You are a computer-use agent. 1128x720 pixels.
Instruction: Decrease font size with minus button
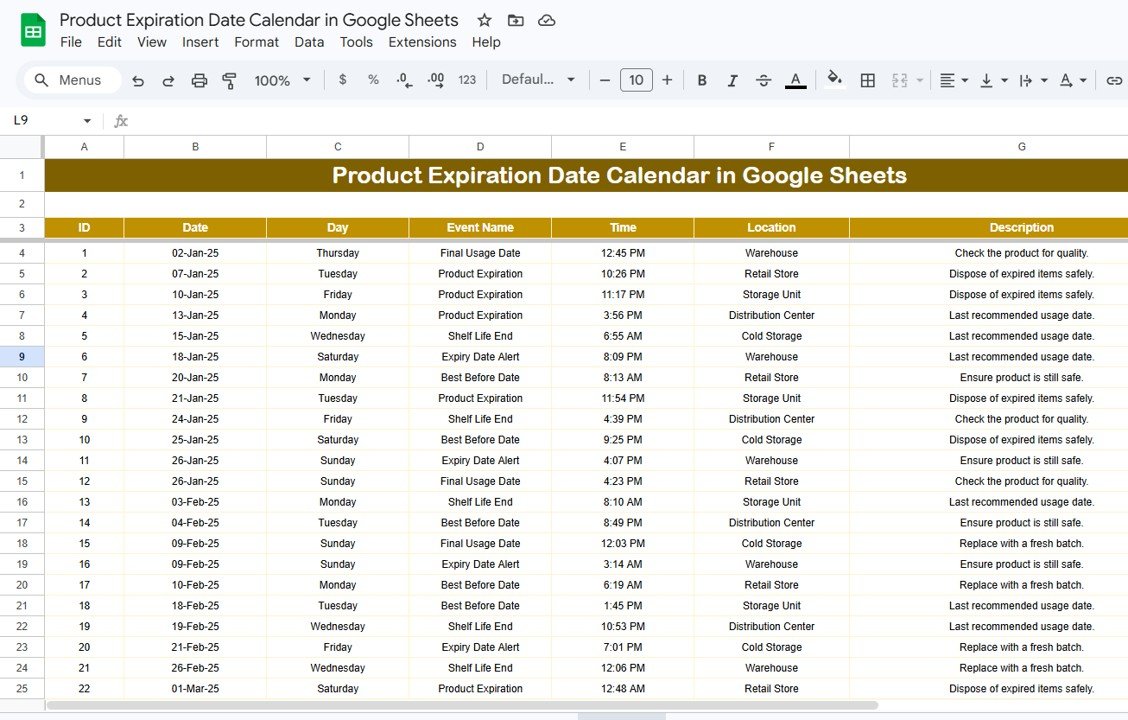605,80
